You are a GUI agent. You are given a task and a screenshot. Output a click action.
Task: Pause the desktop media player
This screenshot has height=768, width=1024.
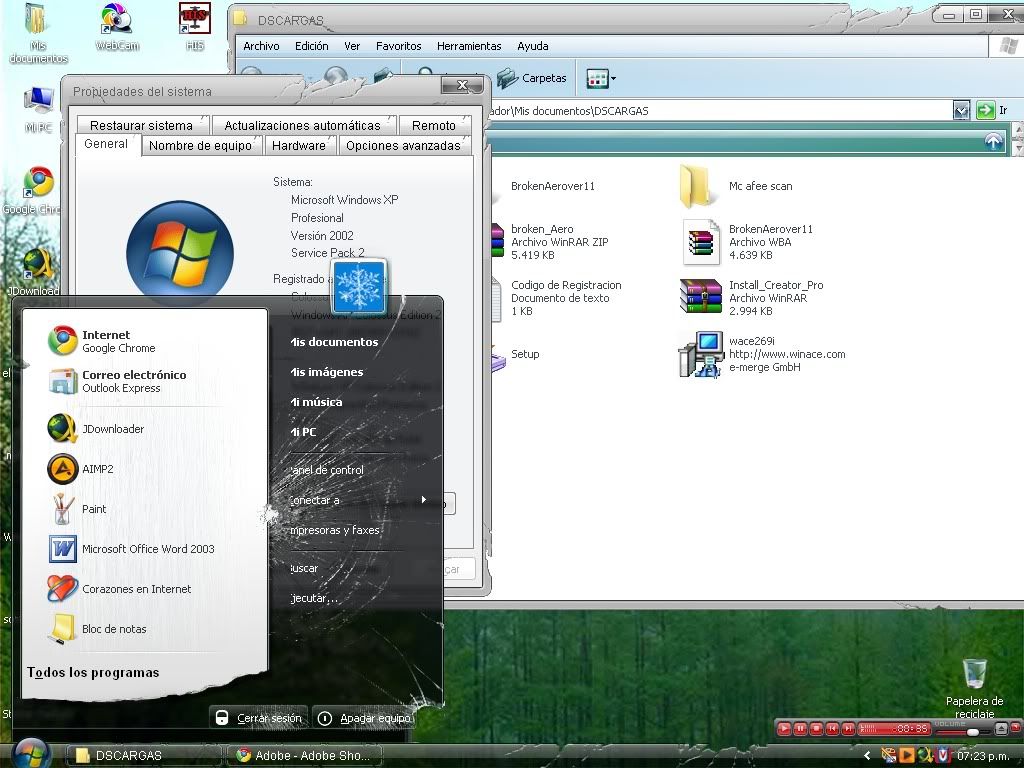(800, 728)
